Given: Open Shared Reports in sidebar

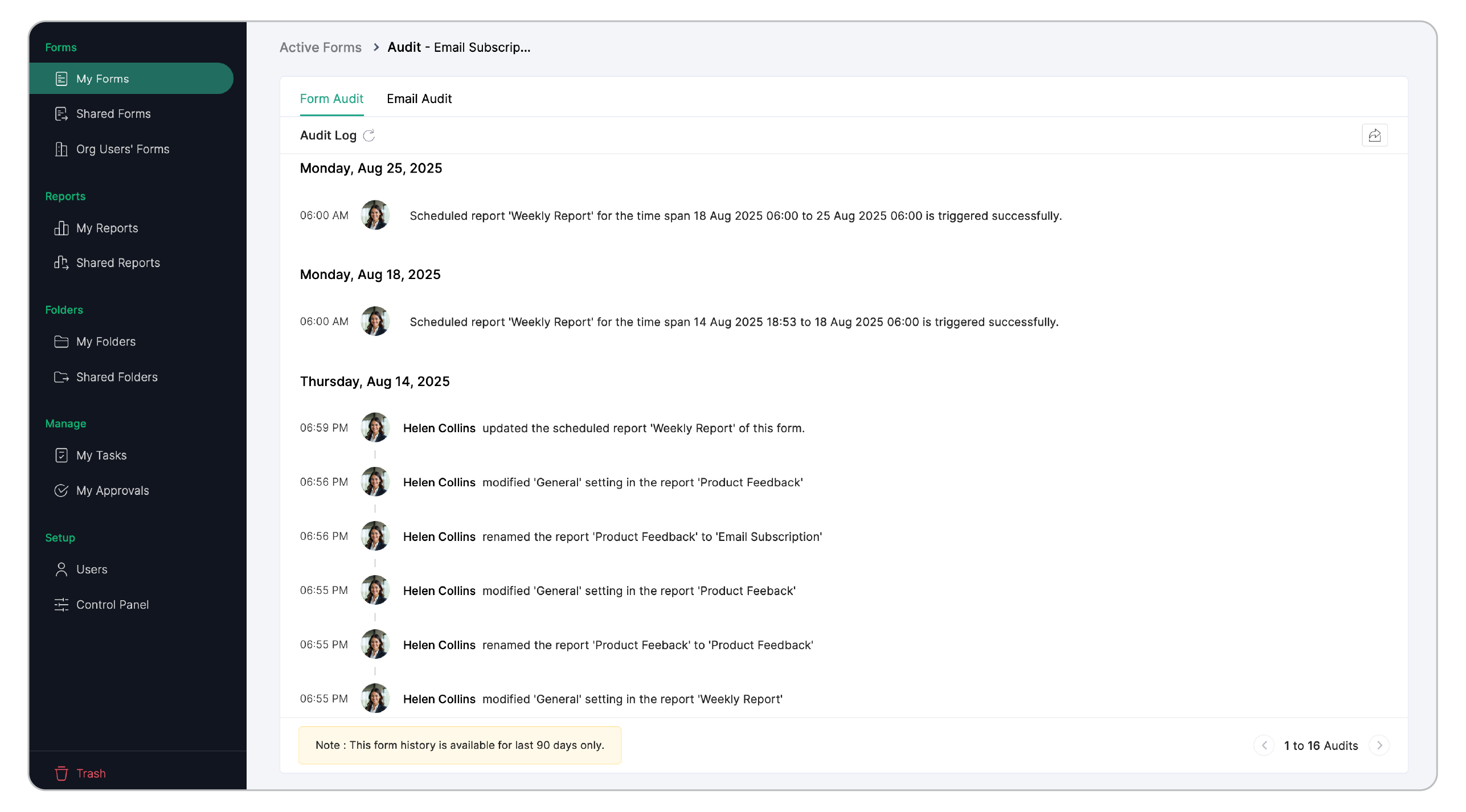Looking at the screenshot, I should (117, 263).
